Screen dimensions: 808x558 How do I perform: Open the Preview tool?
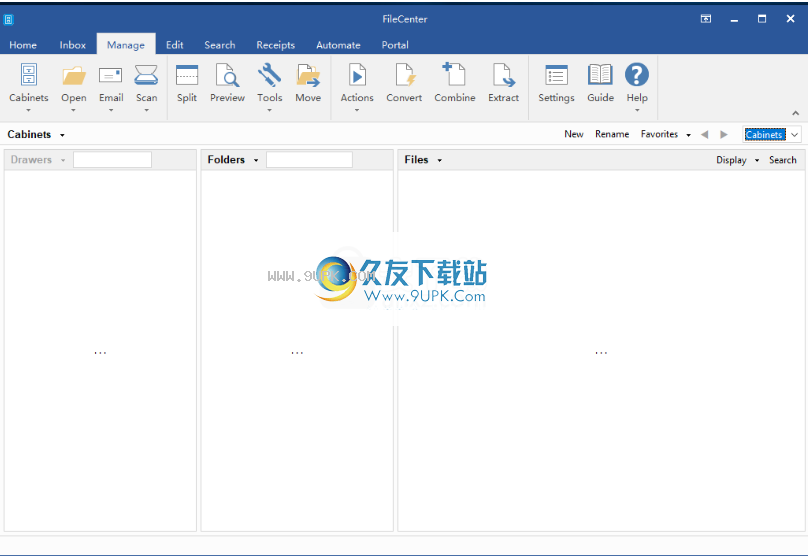(x=227, y=75)
